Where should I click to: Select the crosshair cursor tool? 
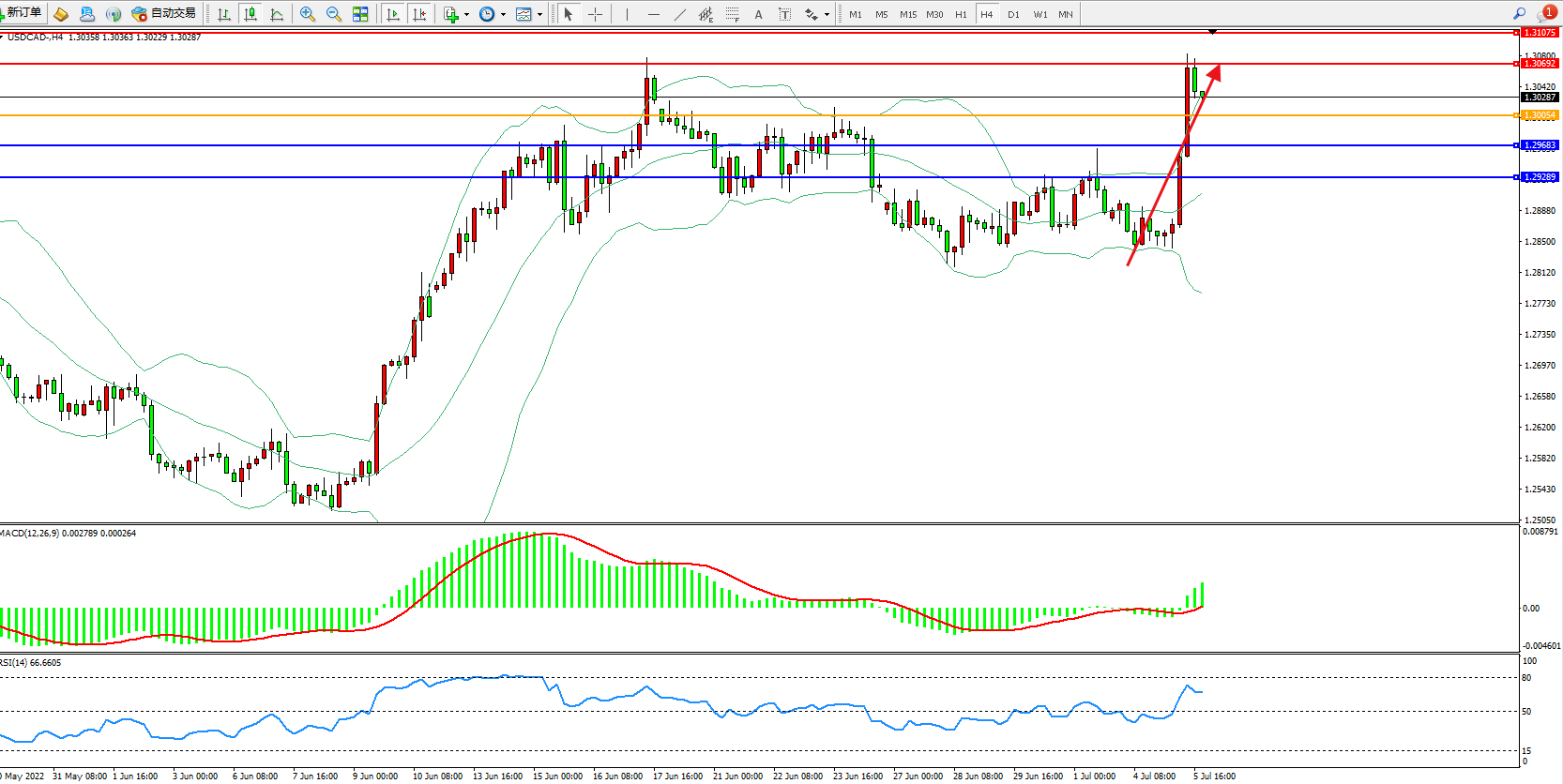pyautogui.click(x=595, y=14)
